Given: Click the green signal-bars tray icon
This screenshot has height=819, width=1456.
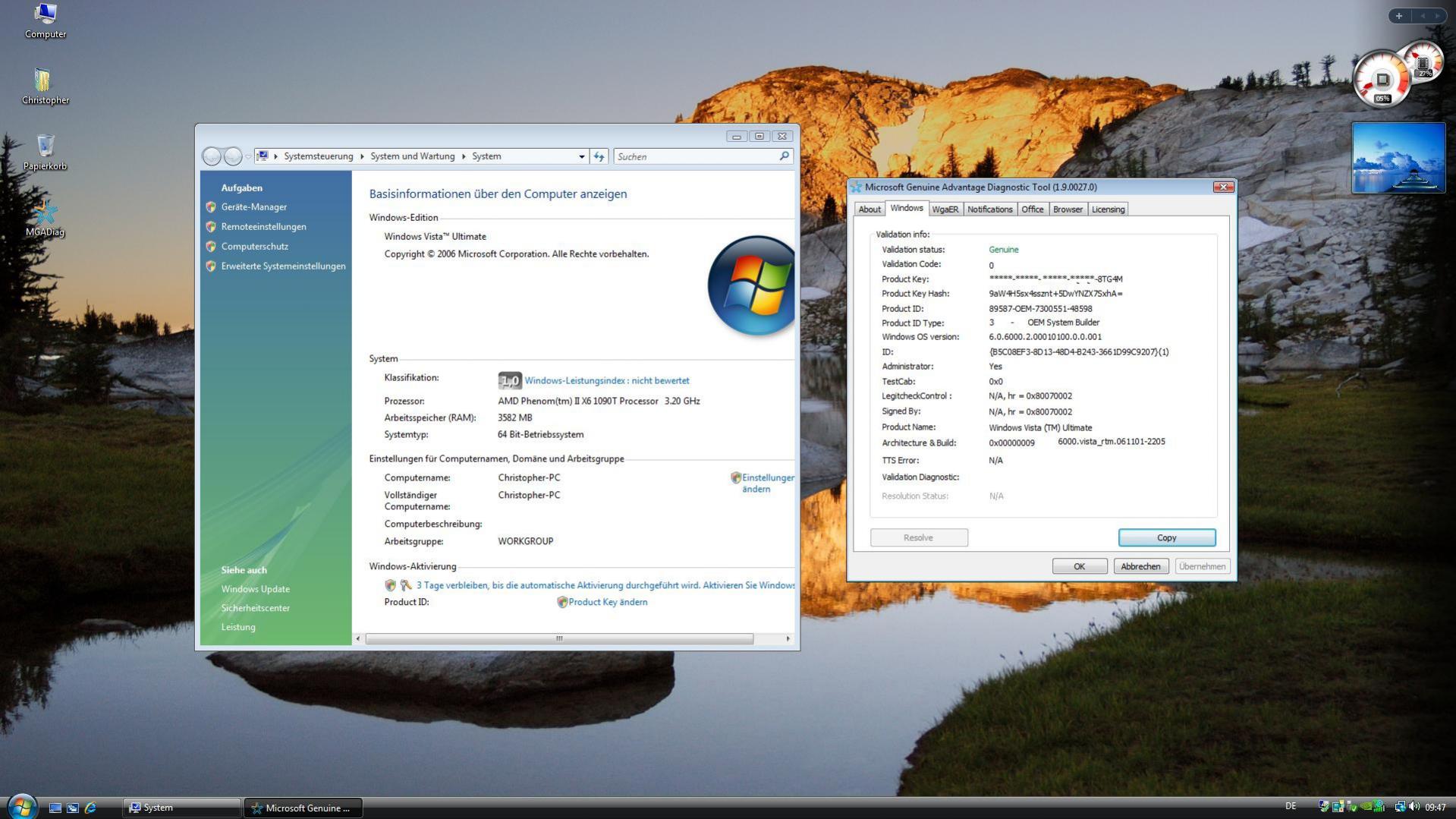Looking at the screenshot, I should point(1379,807).
